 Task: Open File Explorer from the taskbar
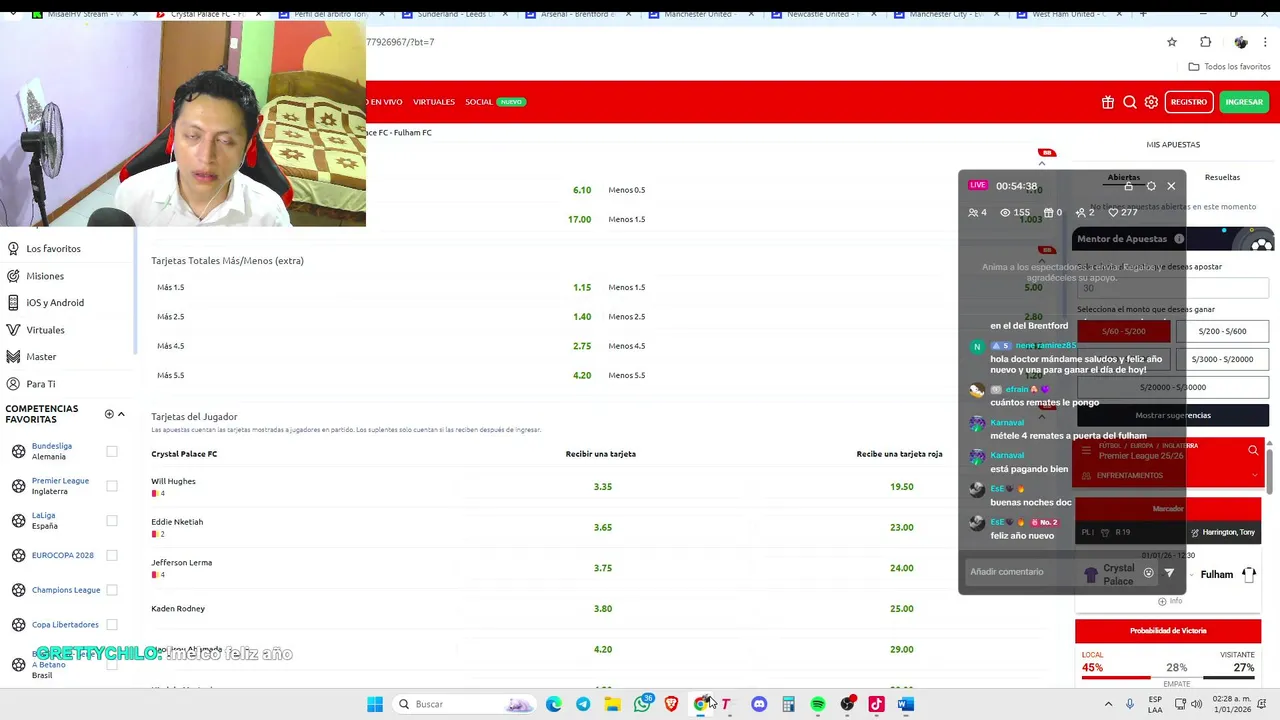pos(612,704)
